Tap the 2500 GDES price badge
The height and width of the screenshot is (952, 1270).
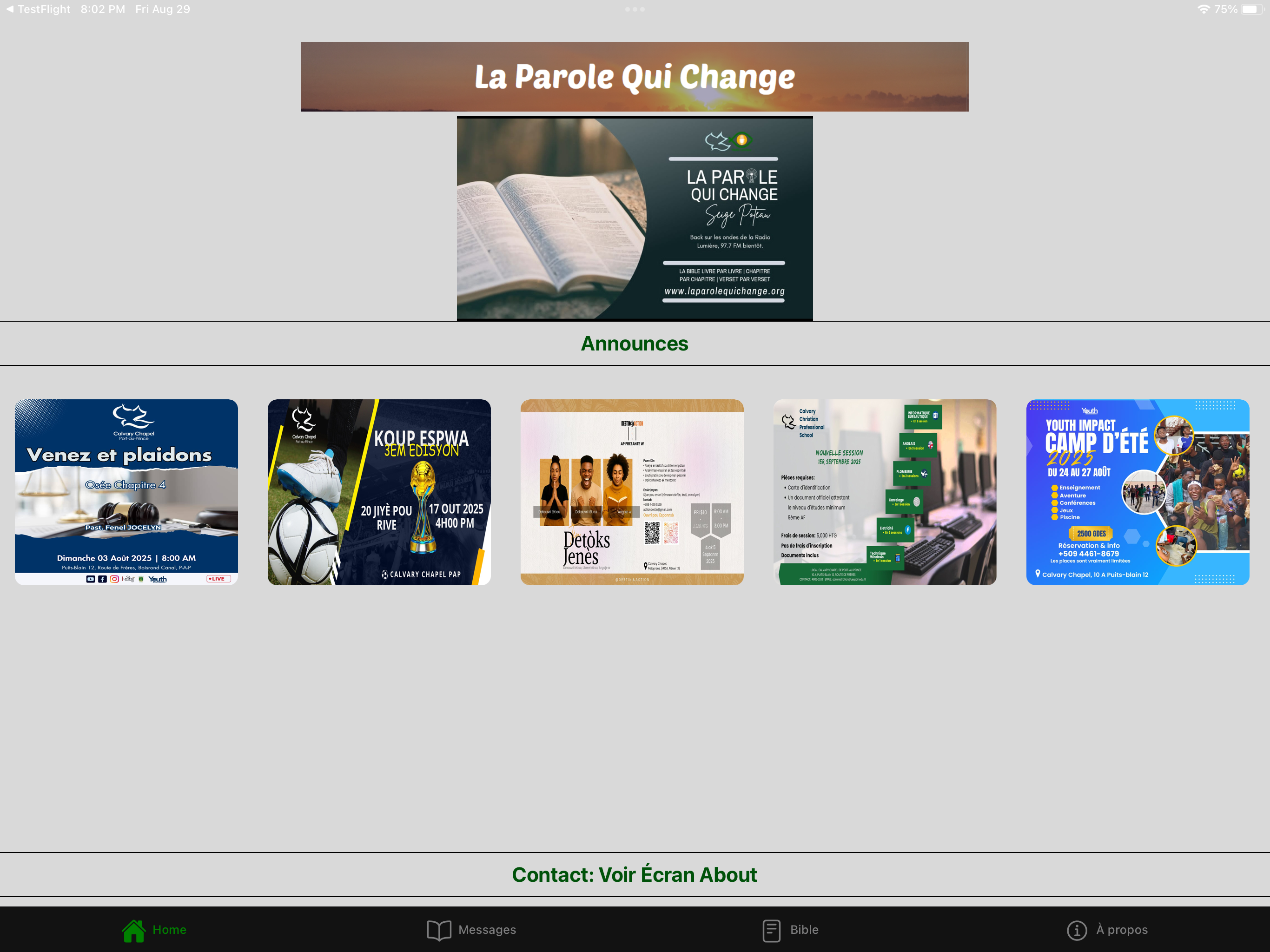click(1091, 534)
